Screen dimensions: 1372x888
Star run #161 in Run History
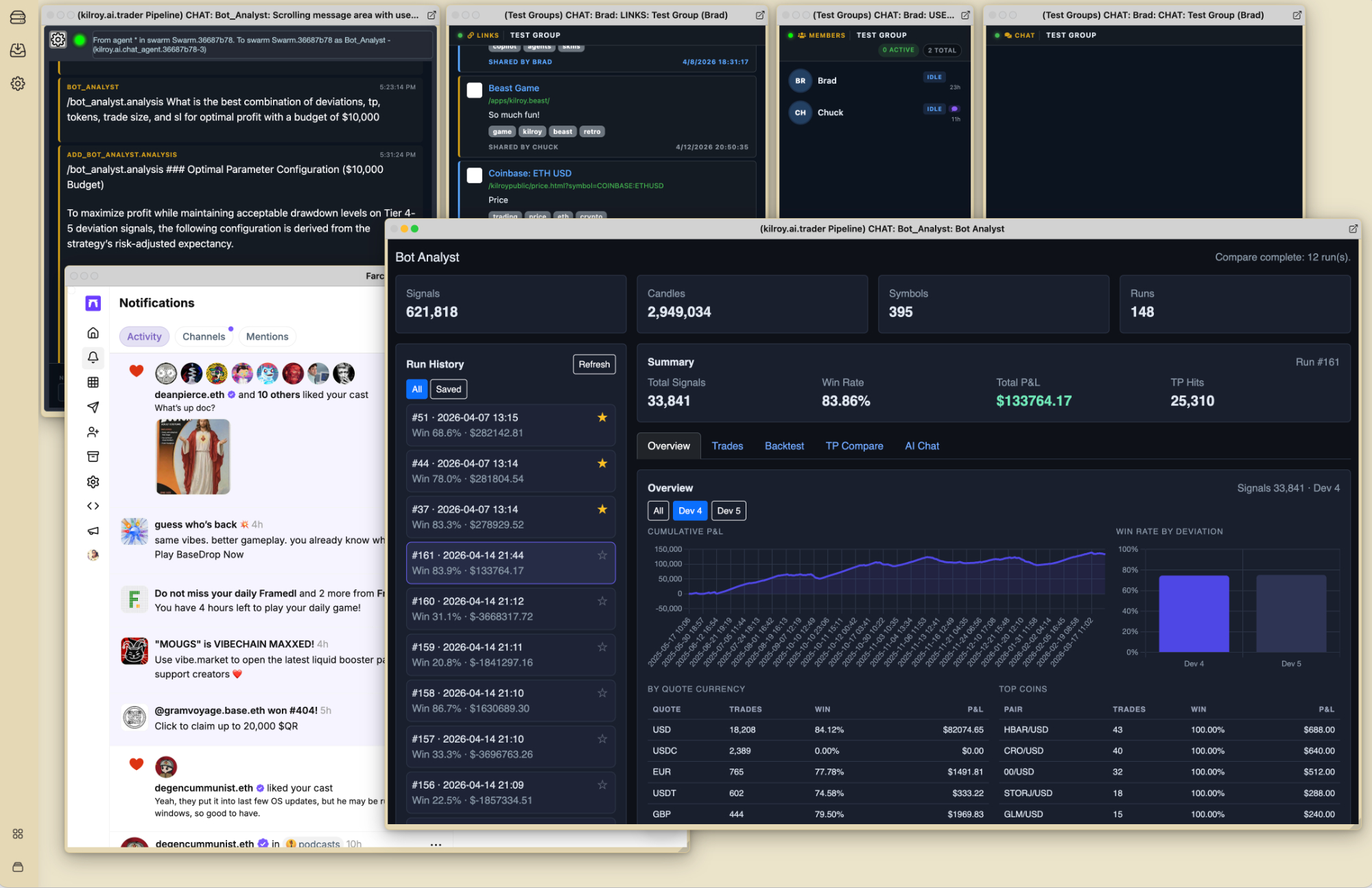(602, 555)
